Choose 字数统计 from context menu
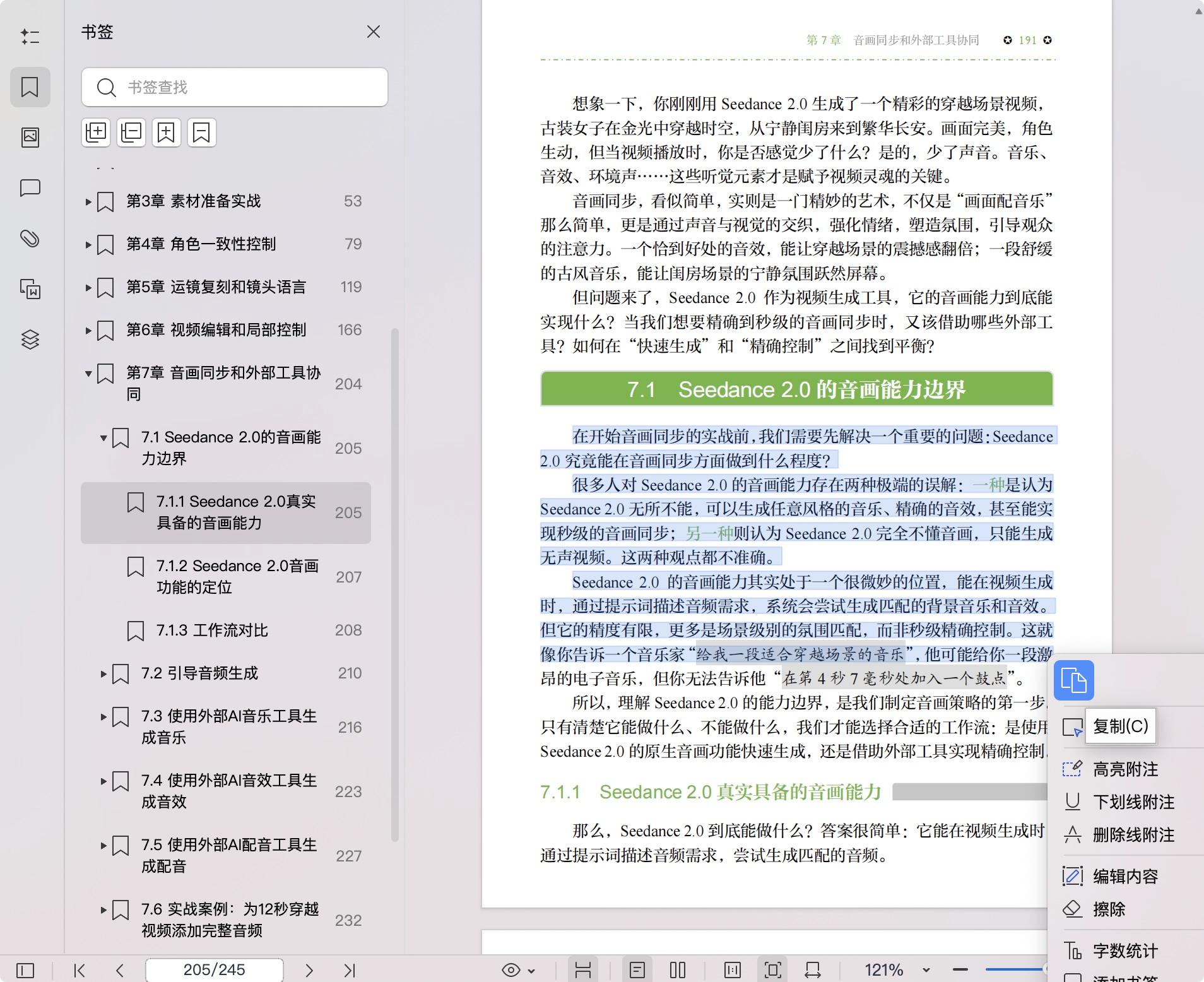 coord(1126,951)
